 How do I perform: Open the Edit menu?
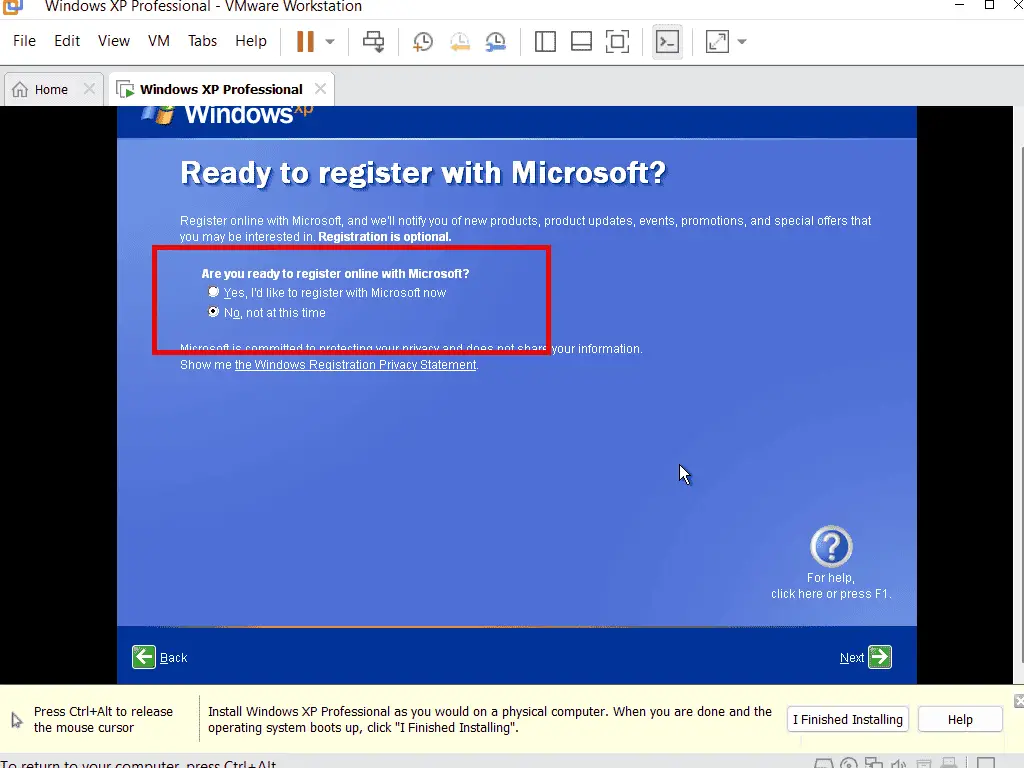[67, 40]
